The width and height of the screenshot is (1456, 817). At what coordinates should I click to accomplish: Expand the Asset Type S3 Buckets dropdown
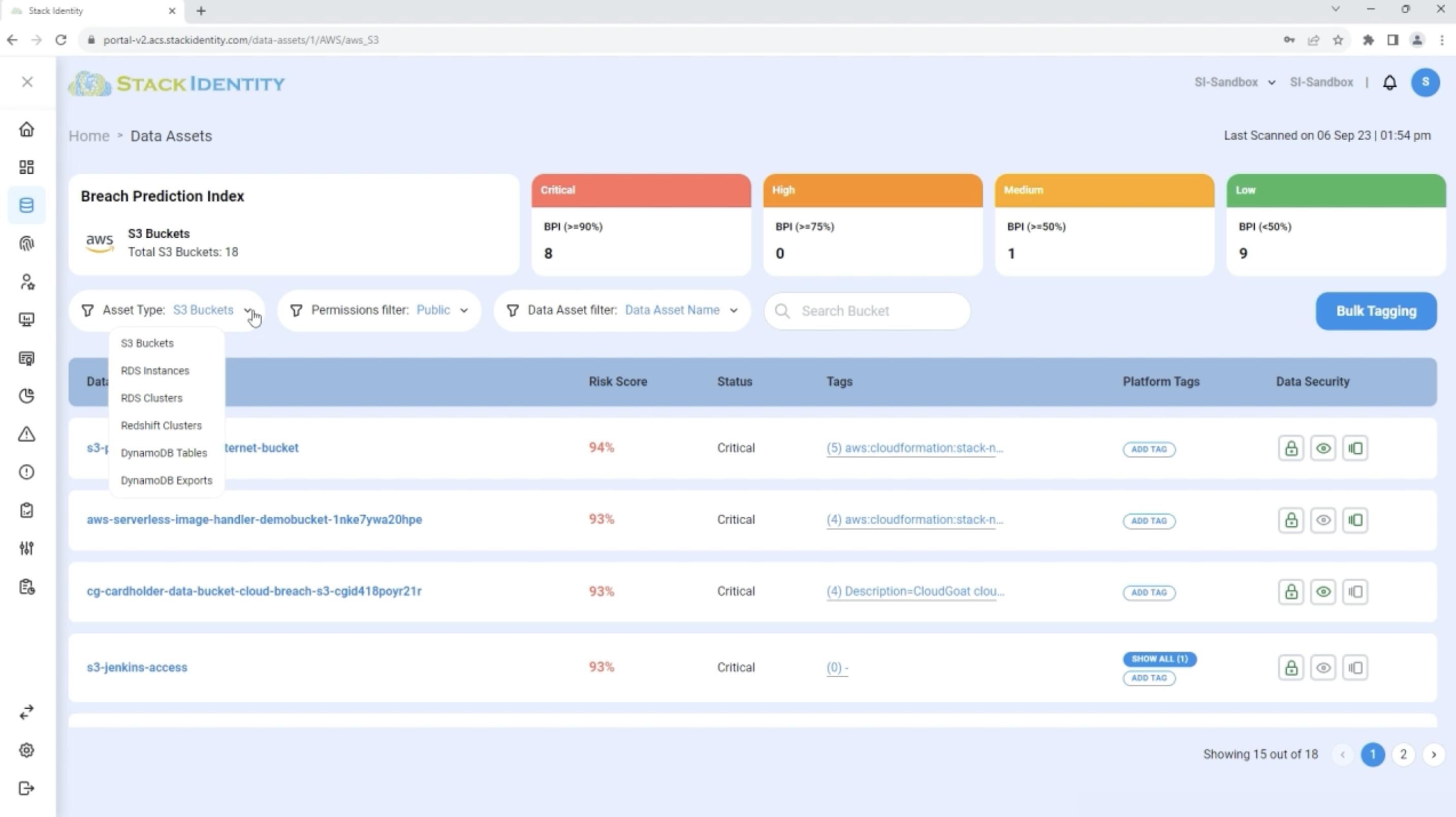(x=167, y=310)
